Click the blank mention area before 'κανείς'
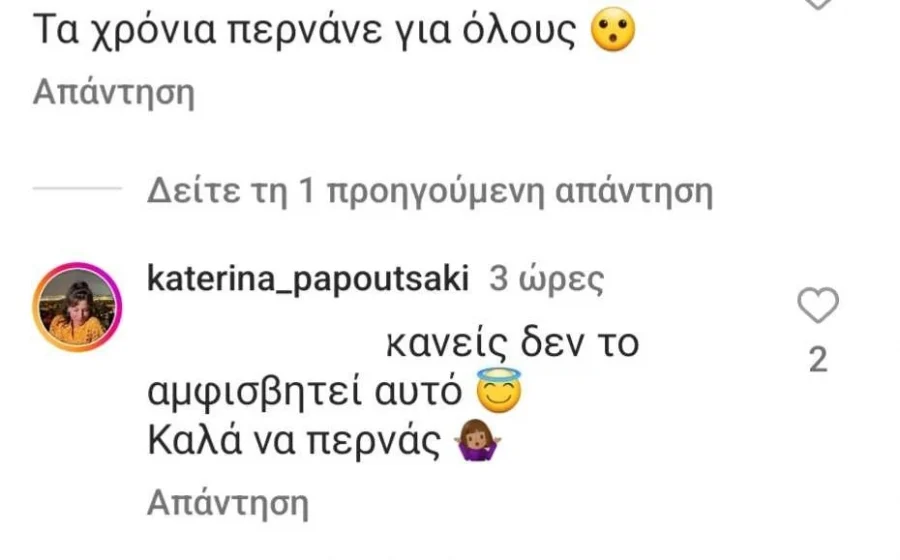 point(266,344)
